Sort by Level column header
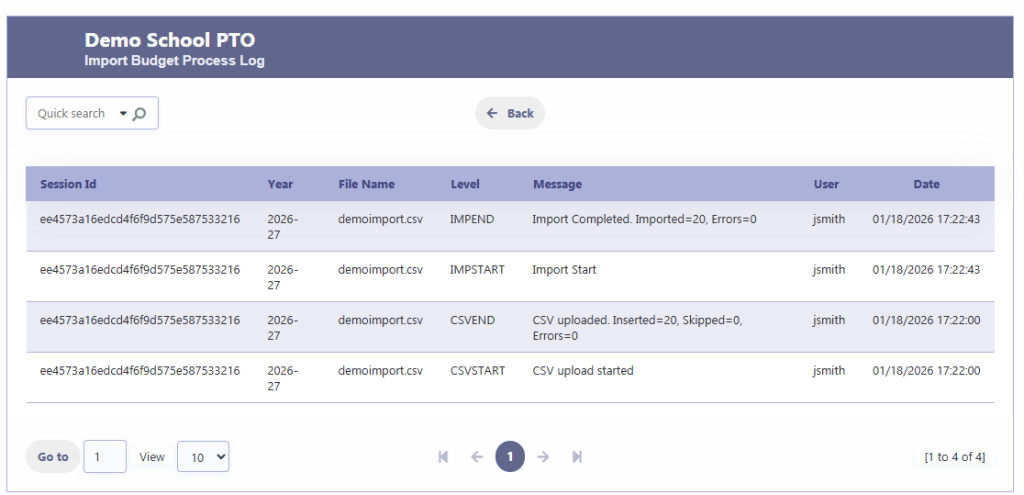The height and width of the screenshot is (495, 1024). tap(465, 184)
